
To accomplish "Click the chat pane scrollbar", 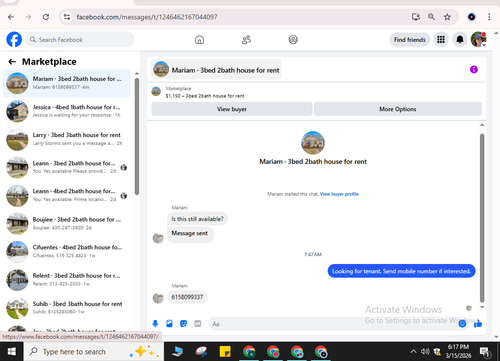I will click(482, 218).
